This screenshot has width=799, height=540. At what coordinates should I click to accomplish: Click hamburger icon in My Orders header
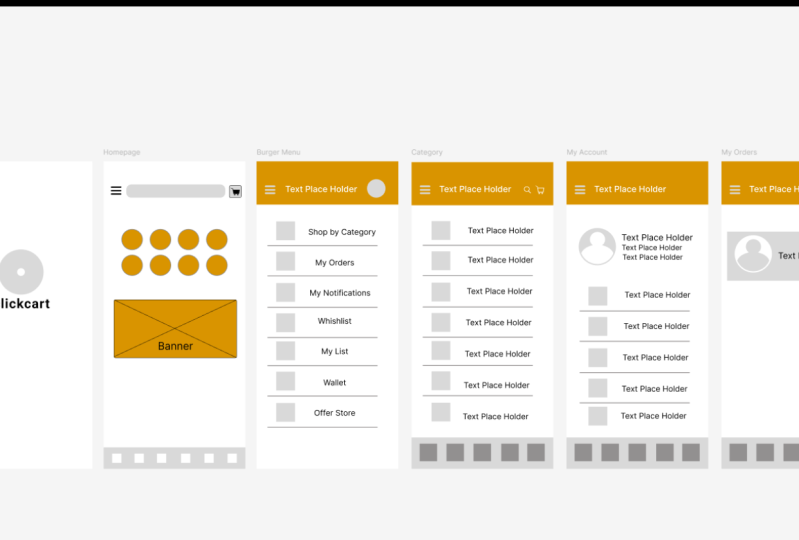pos(735,190)
